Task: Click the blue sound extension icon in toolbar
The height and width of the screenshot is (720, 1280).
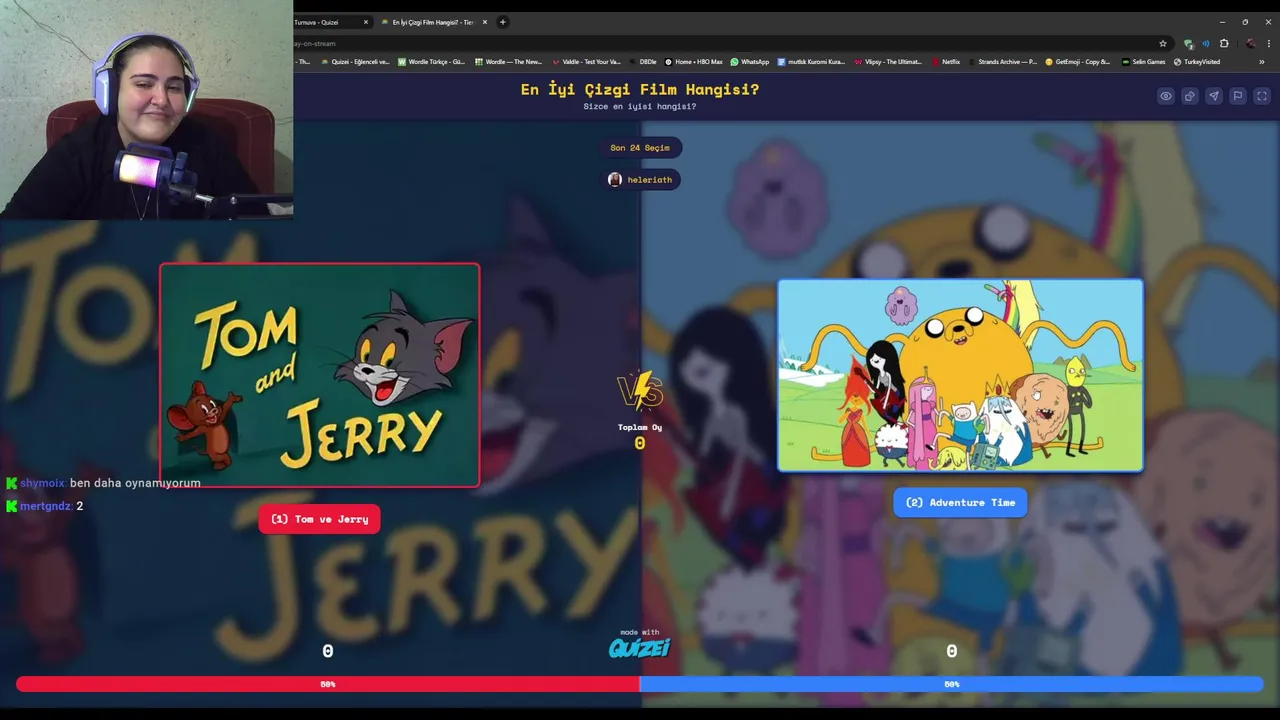Action: click(x=1205, y=44)
